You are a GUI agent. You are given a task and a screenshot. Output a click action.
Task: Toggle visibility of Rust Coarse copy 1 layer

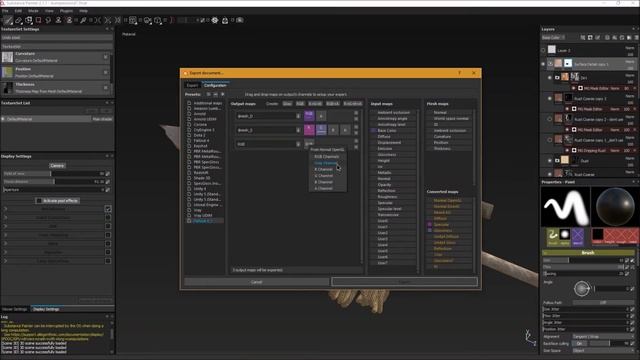coord(550,98)
